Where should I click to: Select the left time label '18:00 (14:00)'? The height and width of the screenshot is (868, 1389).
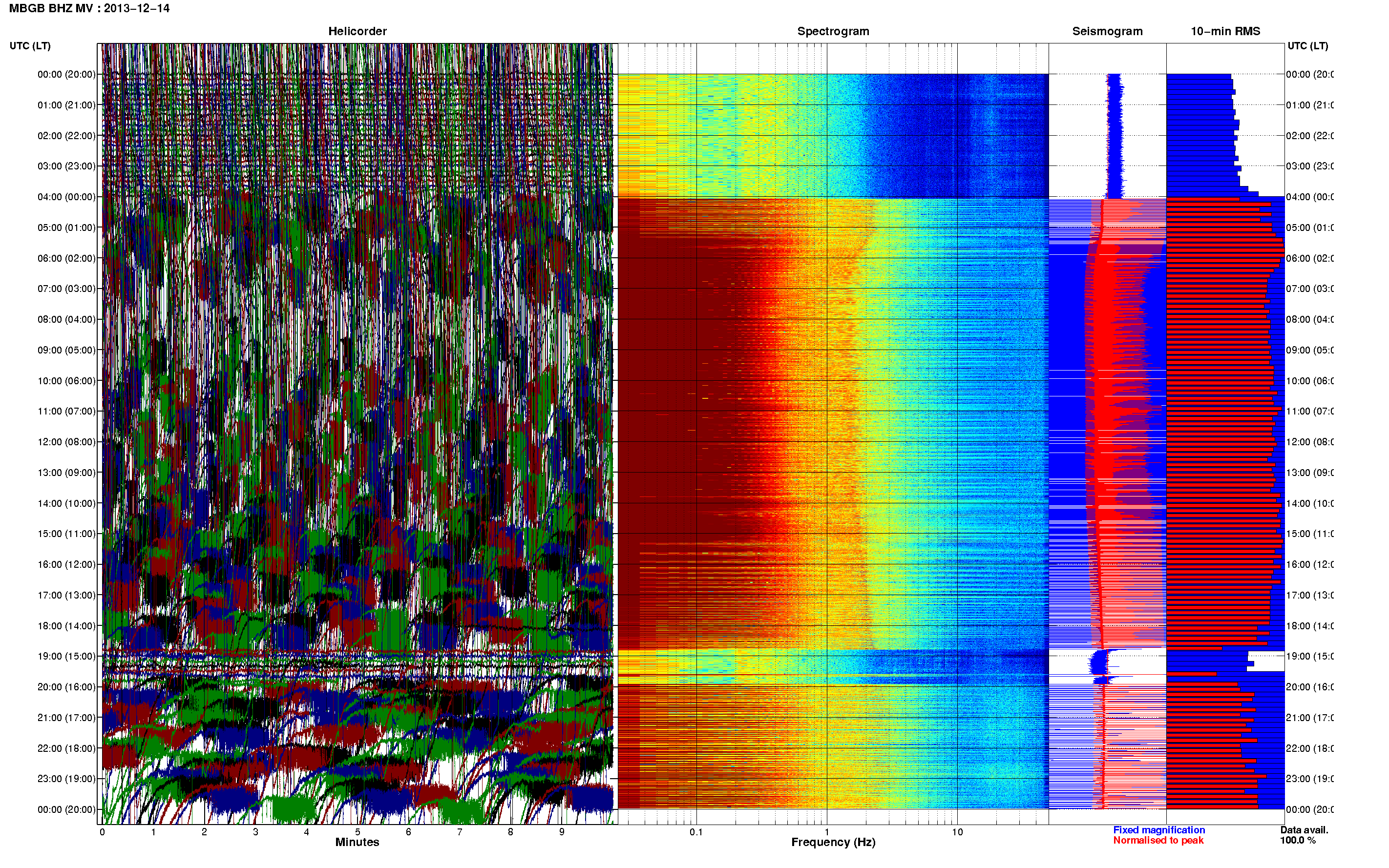66,626
